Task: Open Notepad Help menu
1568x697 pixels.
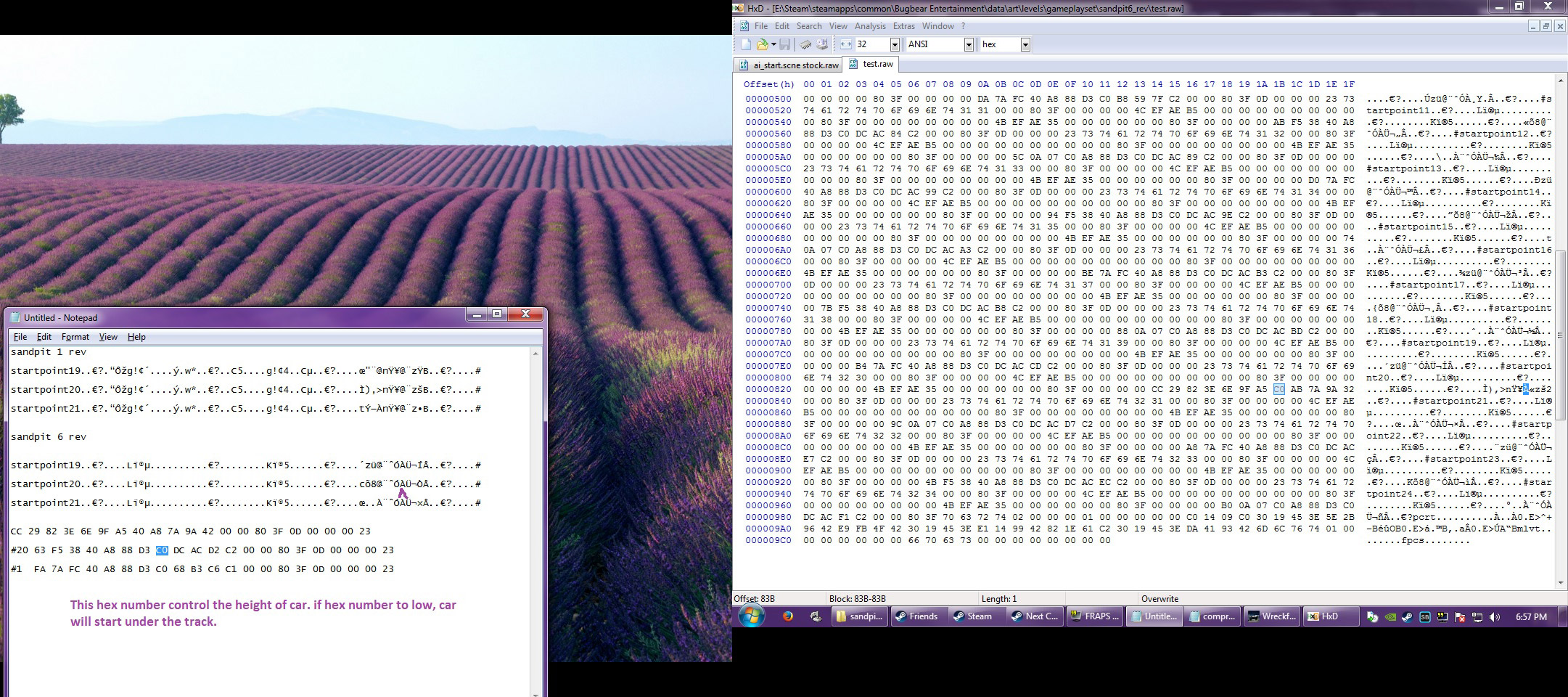Action: point(136,337)
